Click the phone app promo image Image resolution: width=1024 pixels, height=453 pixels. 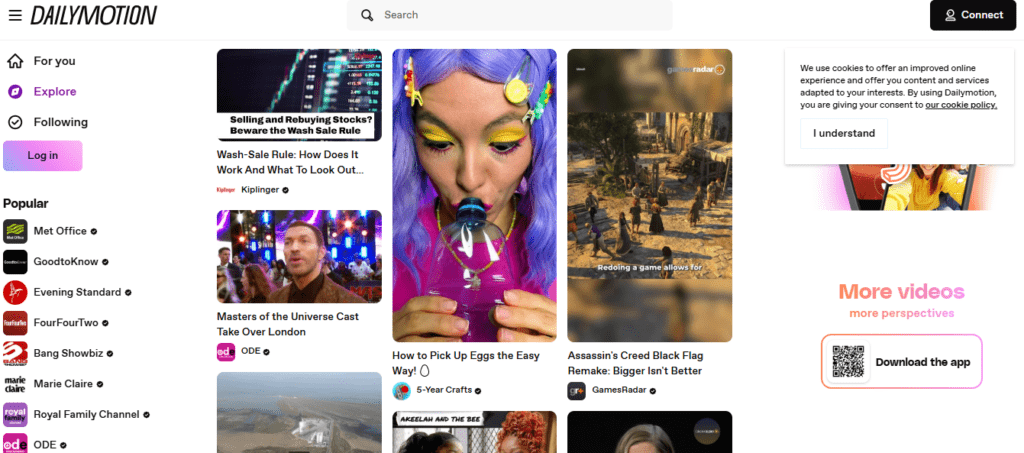pyautogui.click(x=904, y=187)
